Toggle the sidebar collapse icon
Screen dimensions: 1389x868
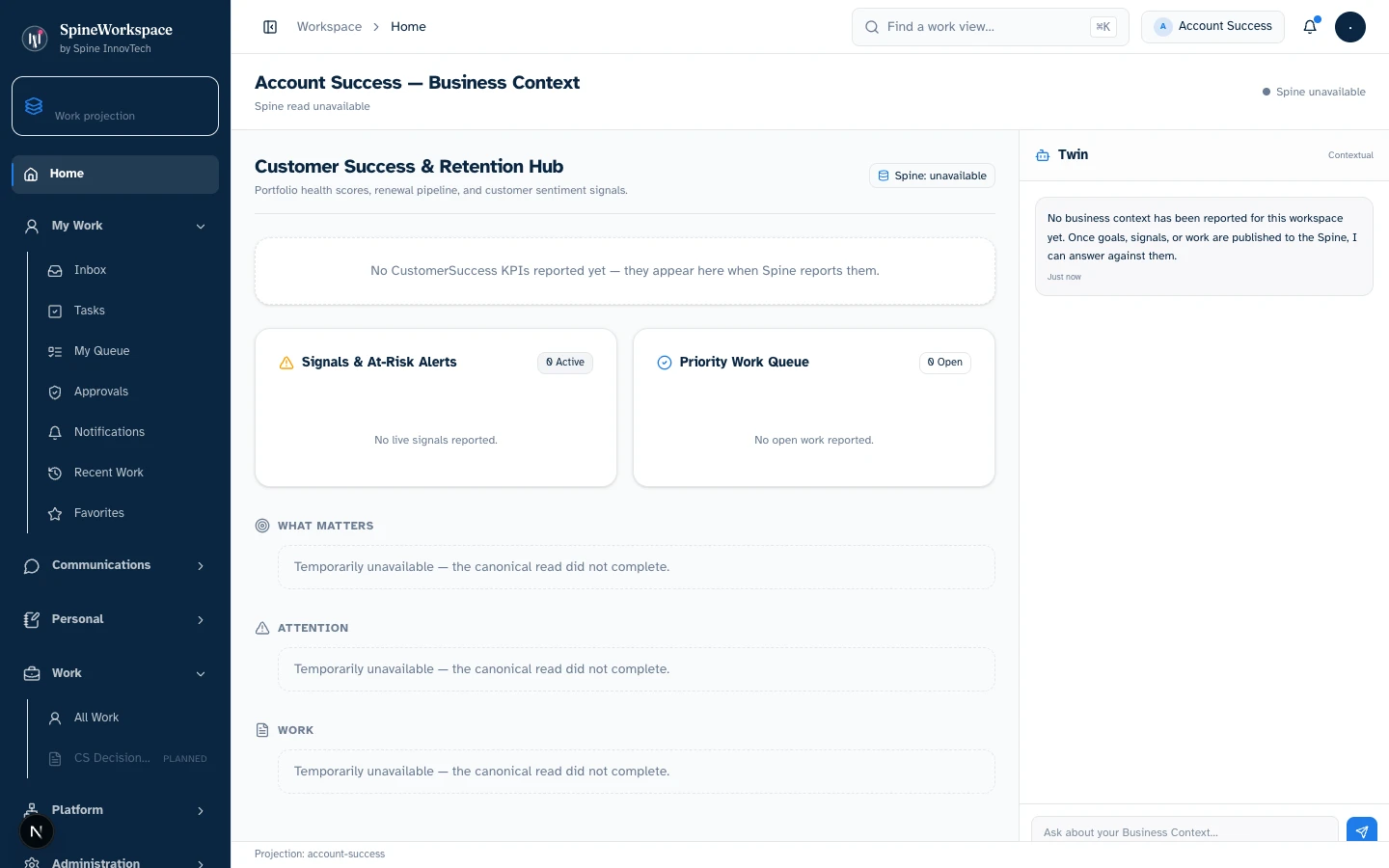(270, 27)
